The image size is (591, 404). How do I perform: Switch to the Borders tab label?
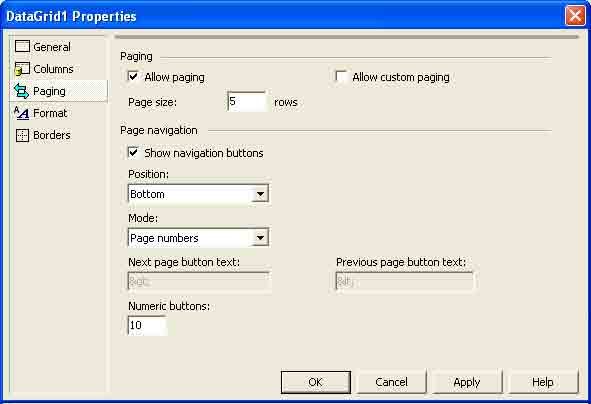coord(52,135)
